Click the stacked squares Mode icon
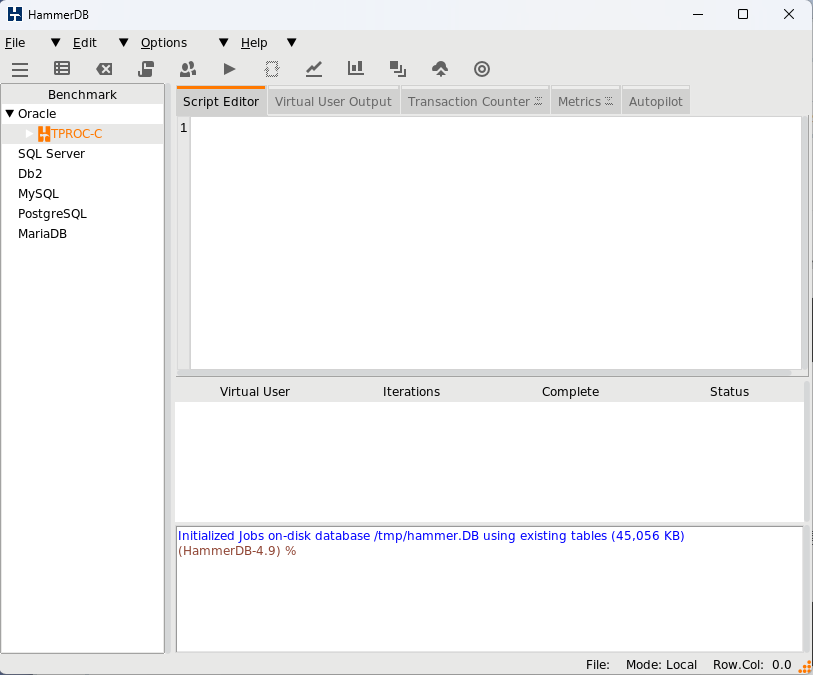The image size is (813, 675). pyautogui.click(x=398, y=68)
